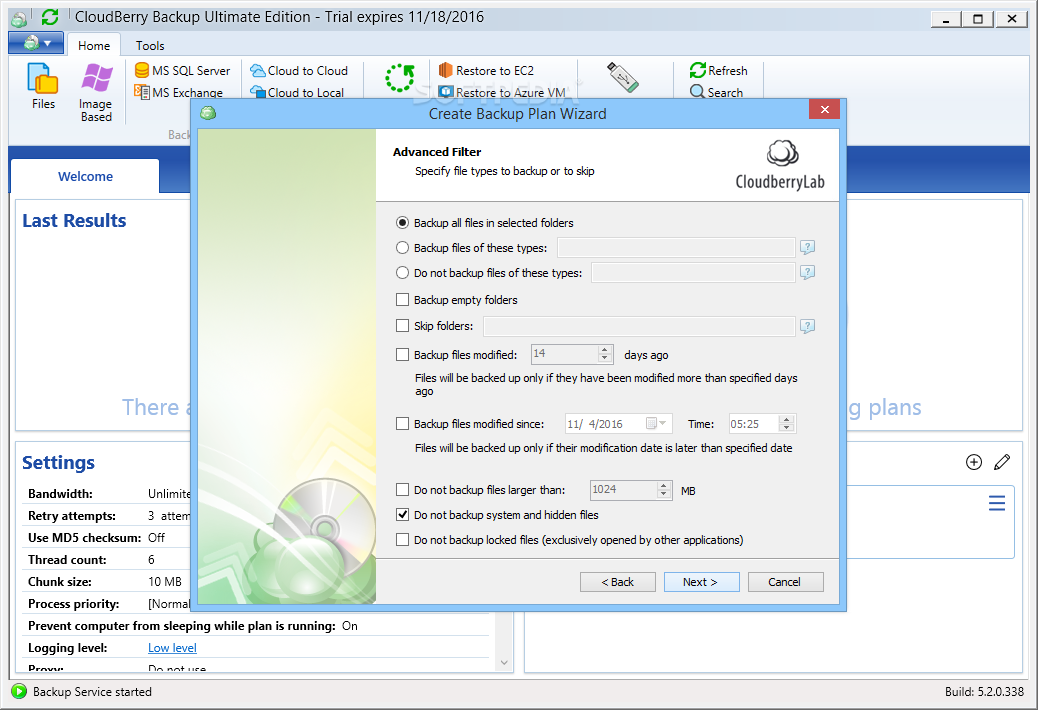Click the pencil edit icon
This screenshot has height=710, width=1038.
[1002, 462]
